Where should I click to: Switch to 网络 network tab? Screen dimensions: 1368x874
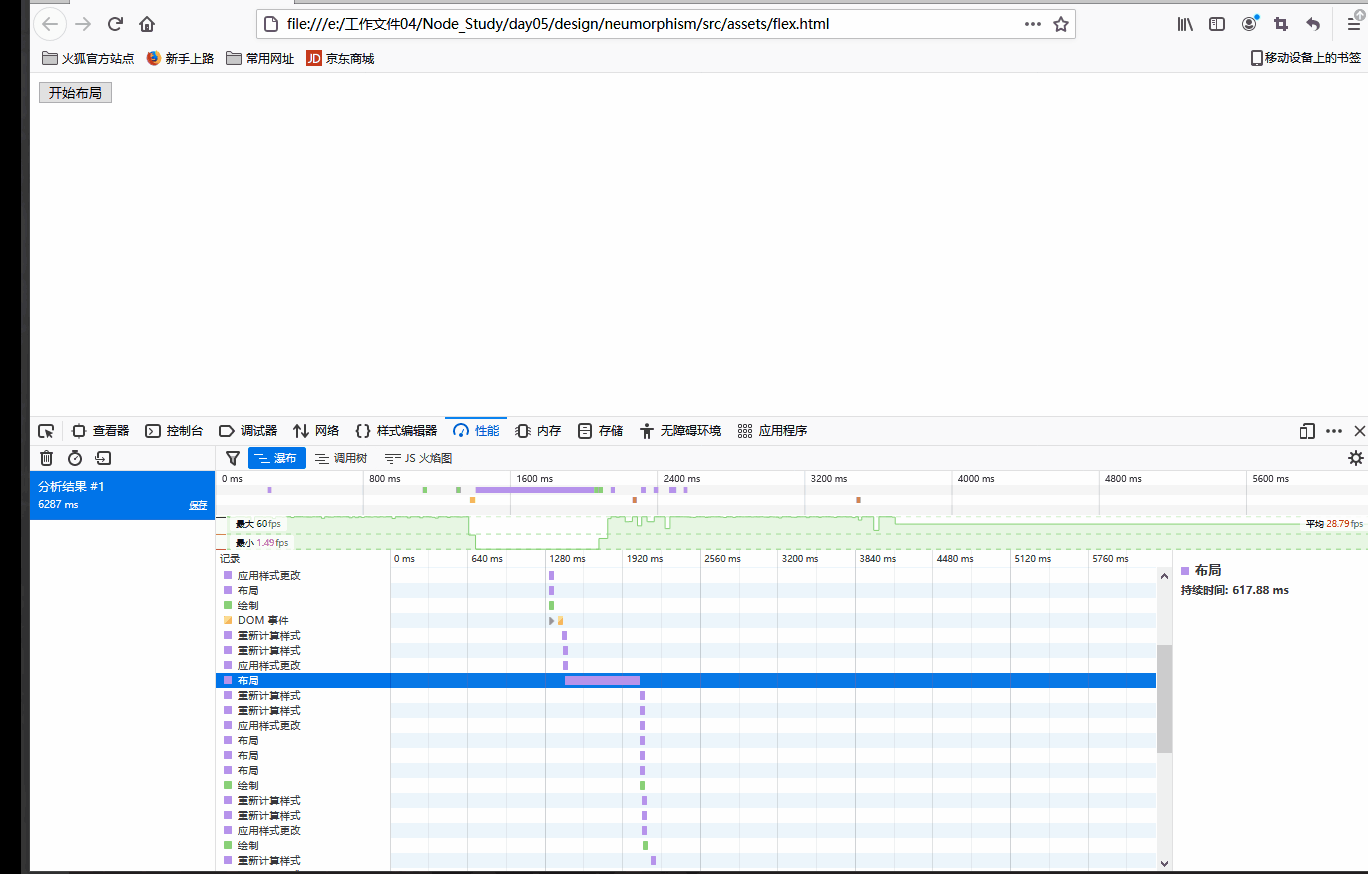(316, 431)
